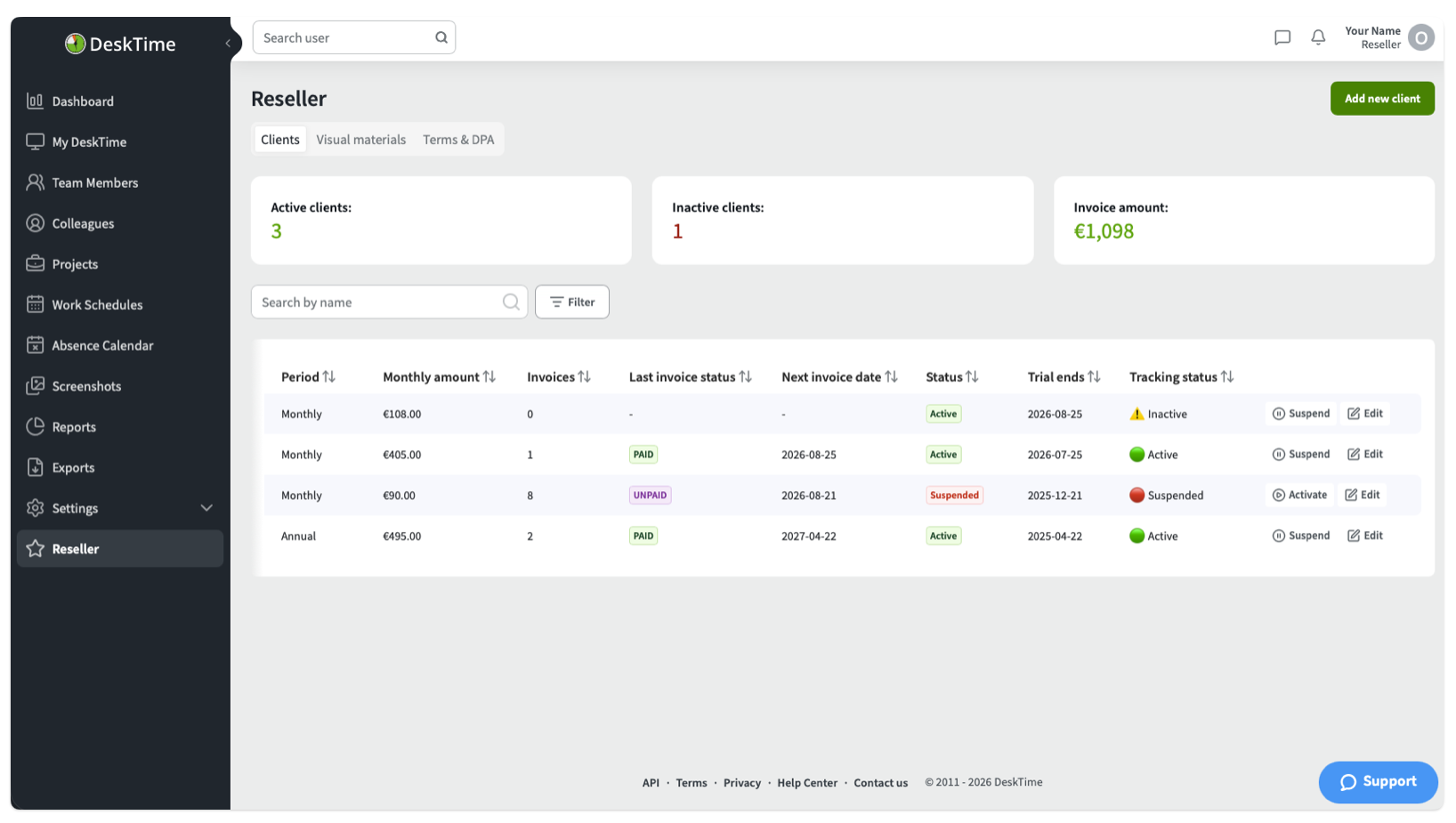Click the UNPAID invoice badge
This screenshot has height=823, width=1456.
point(650,495)
